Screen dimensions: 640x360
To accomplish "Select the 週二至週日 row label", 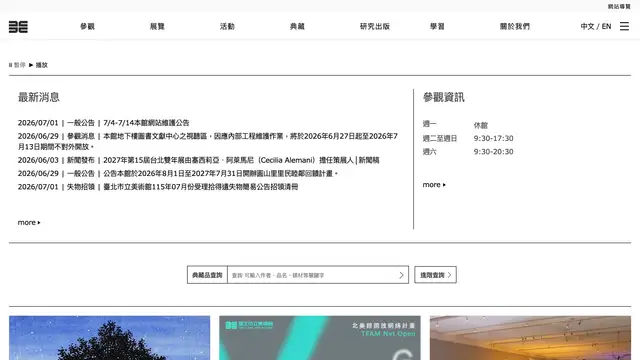I will point(440,138).
